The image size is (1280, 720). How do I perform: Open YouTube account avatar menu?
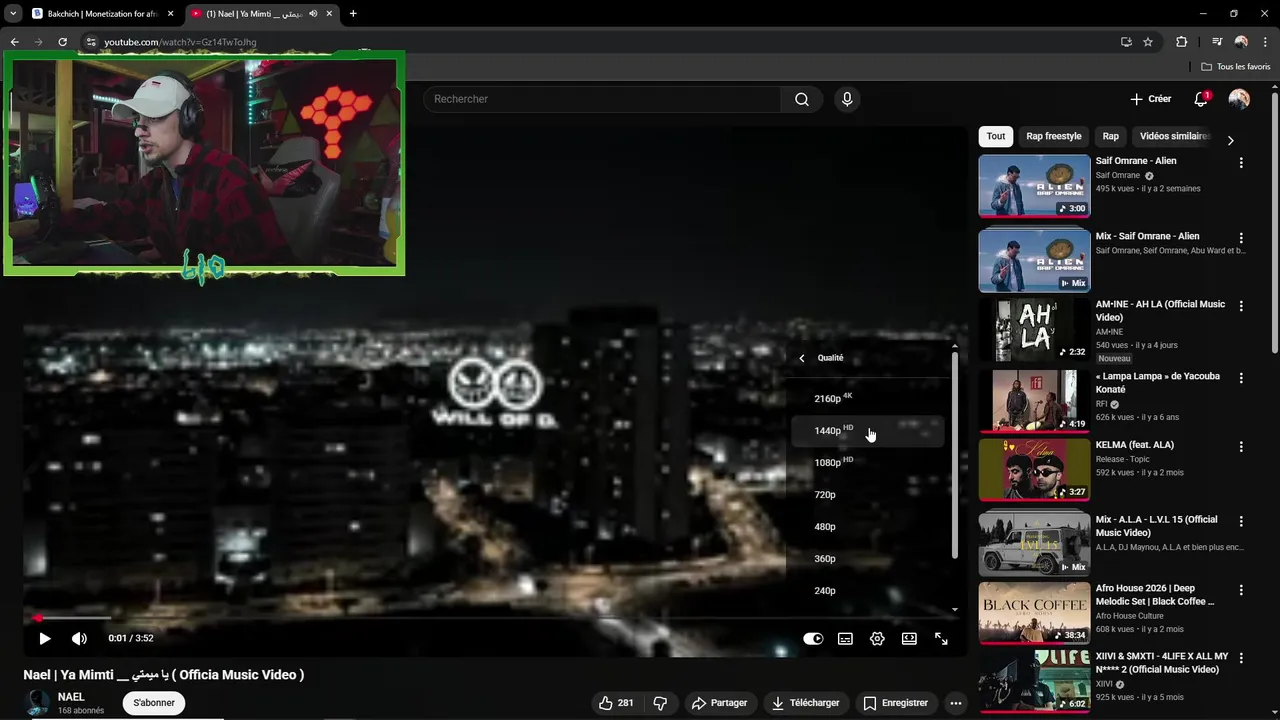click(x=1239, y=99)
